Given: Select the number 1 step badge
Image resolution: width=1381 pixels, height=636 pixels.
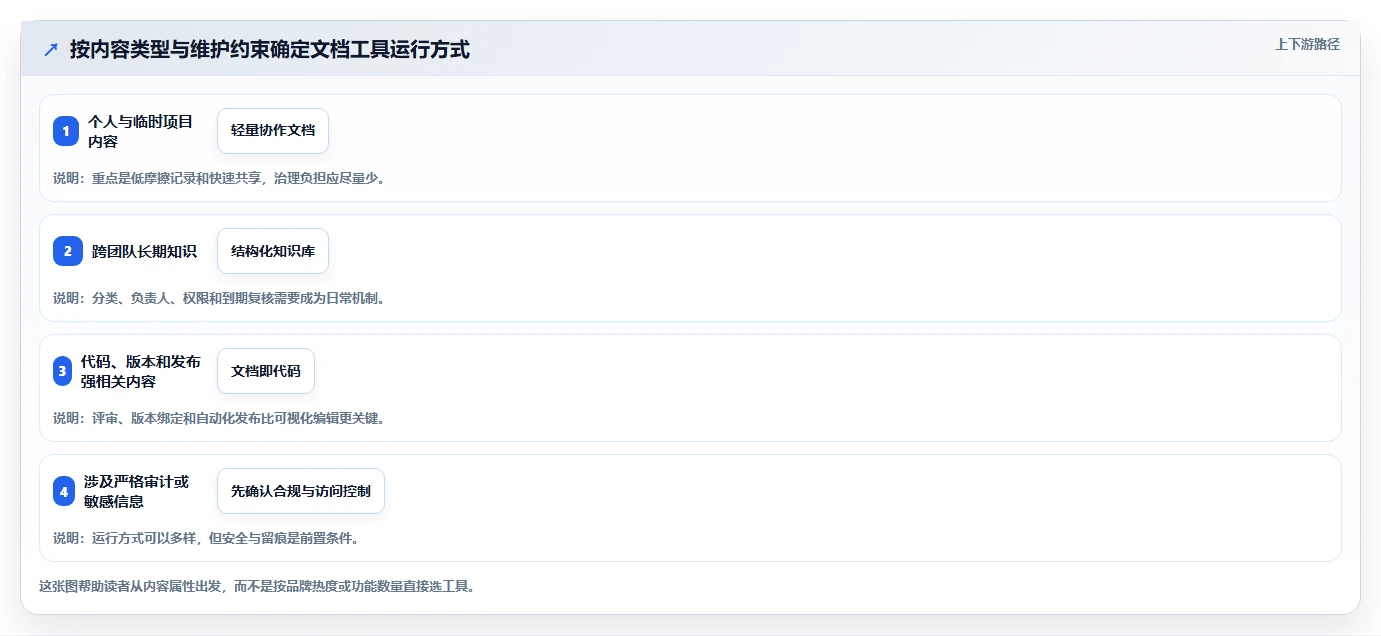Looking at the screenshot, I should coord(66,131).
